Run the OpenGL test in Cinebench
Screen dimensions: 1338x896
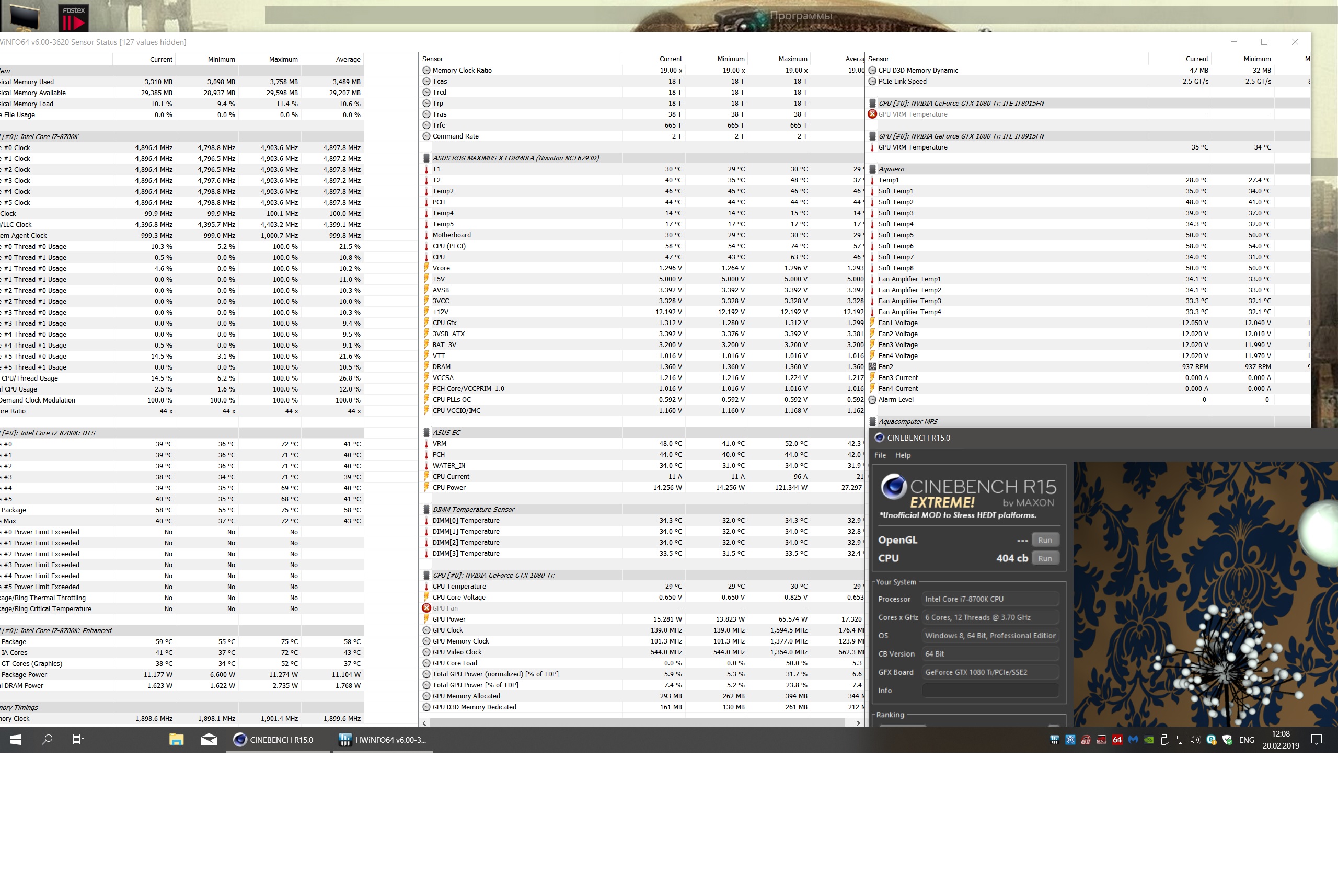pyautogui.click(x=1045, y=539)
